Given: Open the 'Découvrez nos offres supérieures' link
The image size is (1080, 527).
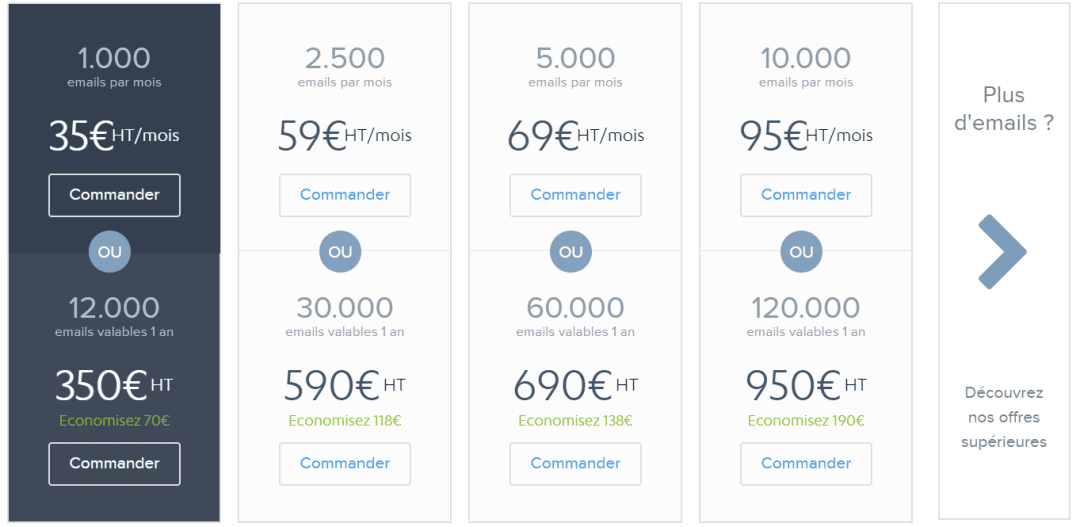Looking at the screenshot, I should pos(1004,417).
